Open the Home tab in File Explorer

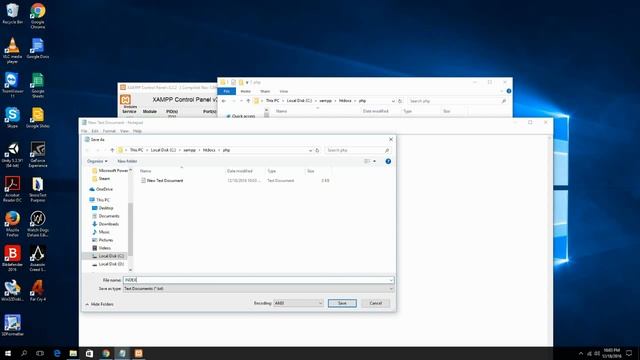point(246,91)
